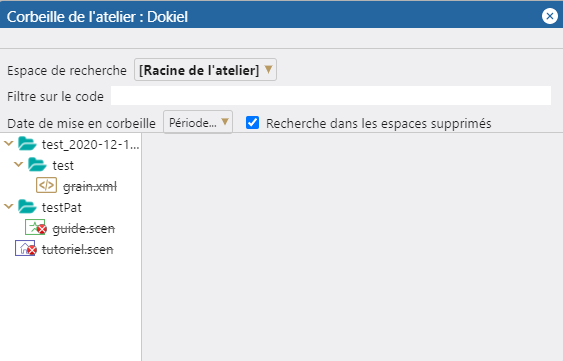This screenshot has width=563, height=361.
Task: Select the grain.xml deleted item
Action: [x=90, y=186]
